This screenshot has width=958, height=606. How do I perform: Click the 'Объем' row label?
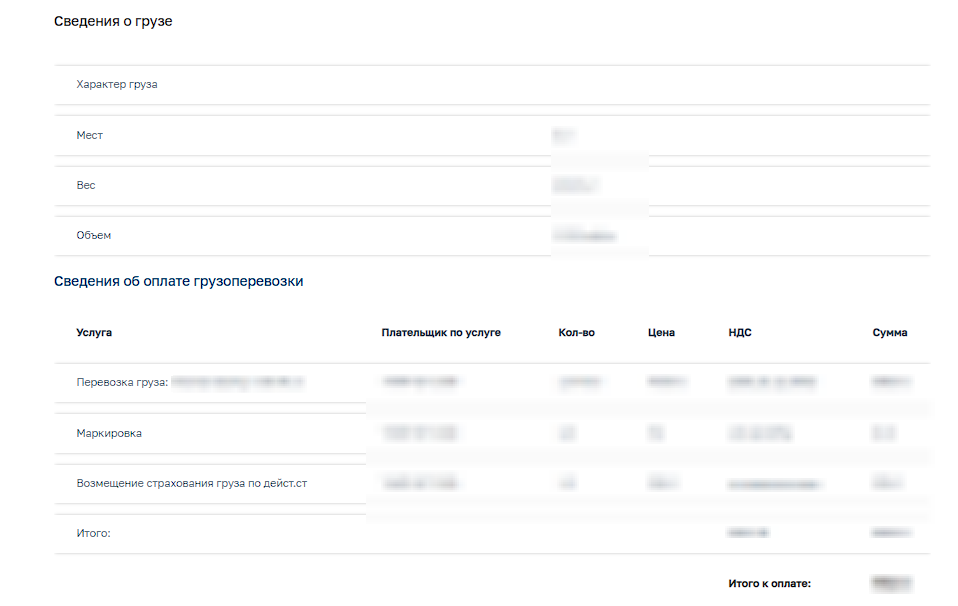(x=94, y=235)
